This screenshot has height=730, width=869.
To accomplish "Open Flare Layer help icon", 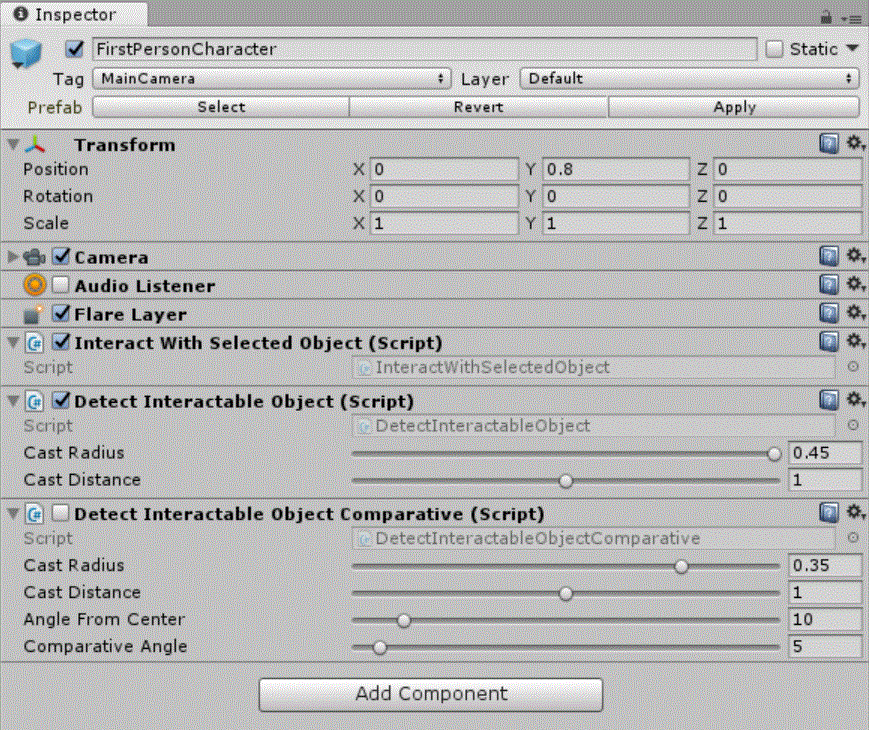I will (x=829, y=313).
